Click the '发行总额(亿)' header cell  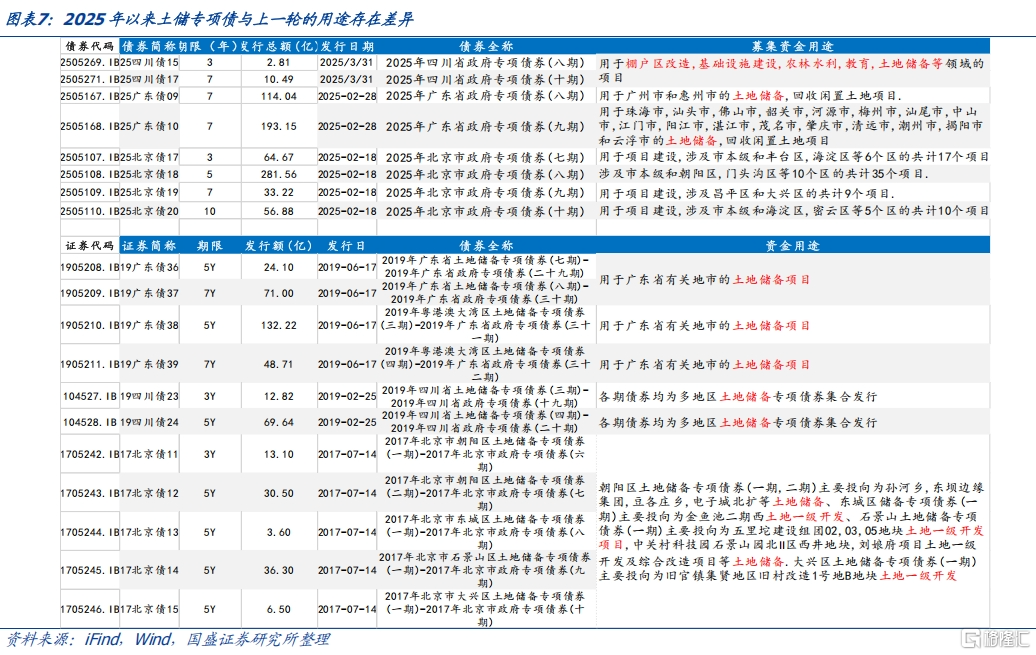[279, 46]
